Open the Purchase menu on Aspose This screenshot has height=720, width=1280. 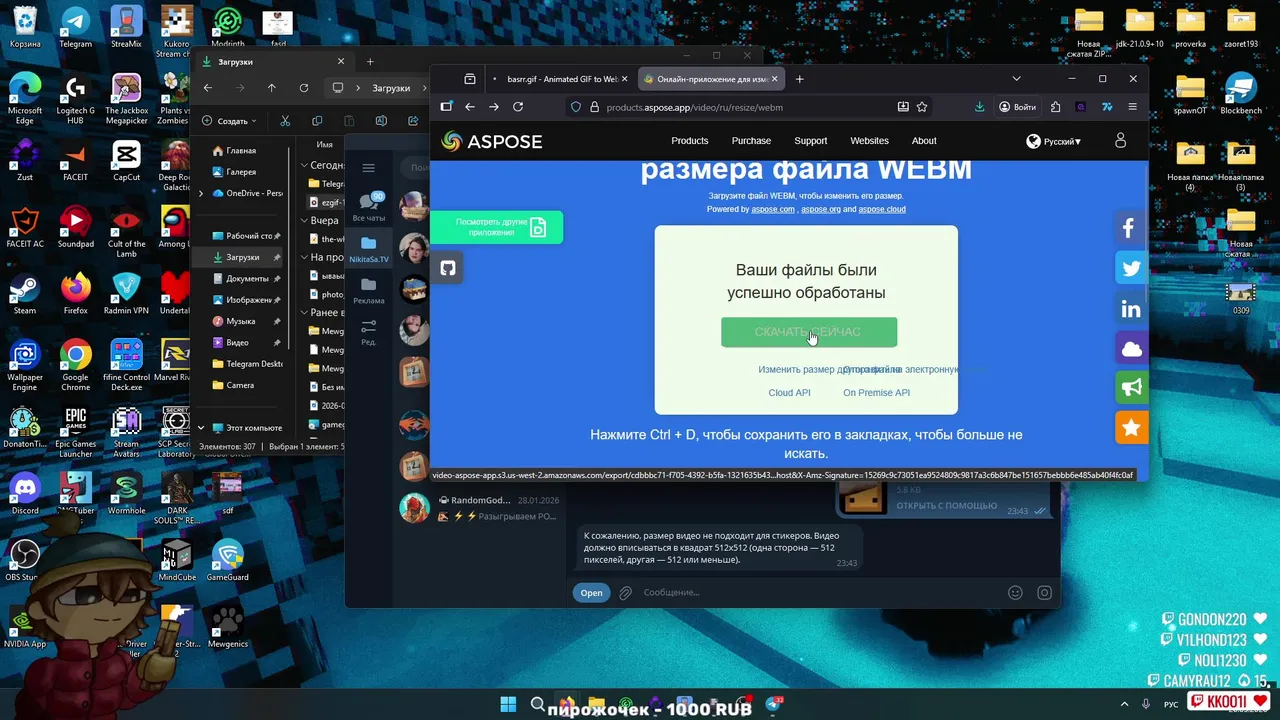[x=751, y=141]
